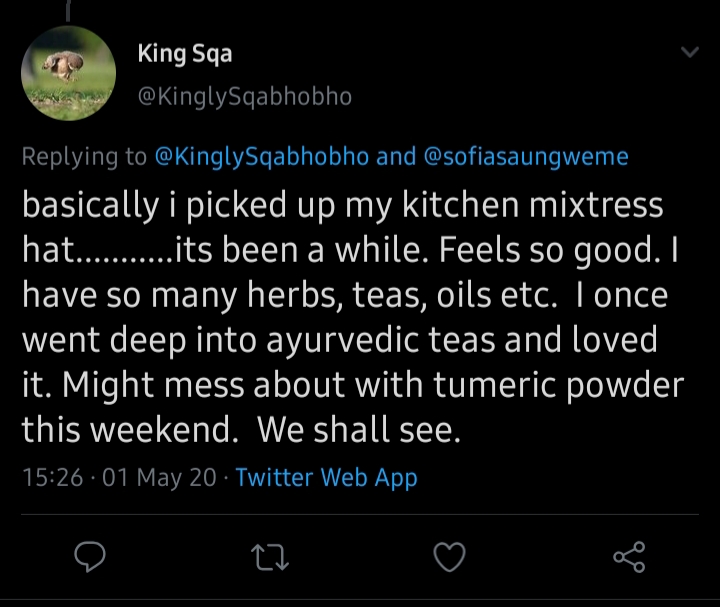The image size is (720, 607).
Task: Visit the @sofiasaungweme mentioned profile
Action: click(x=527, y=157)
